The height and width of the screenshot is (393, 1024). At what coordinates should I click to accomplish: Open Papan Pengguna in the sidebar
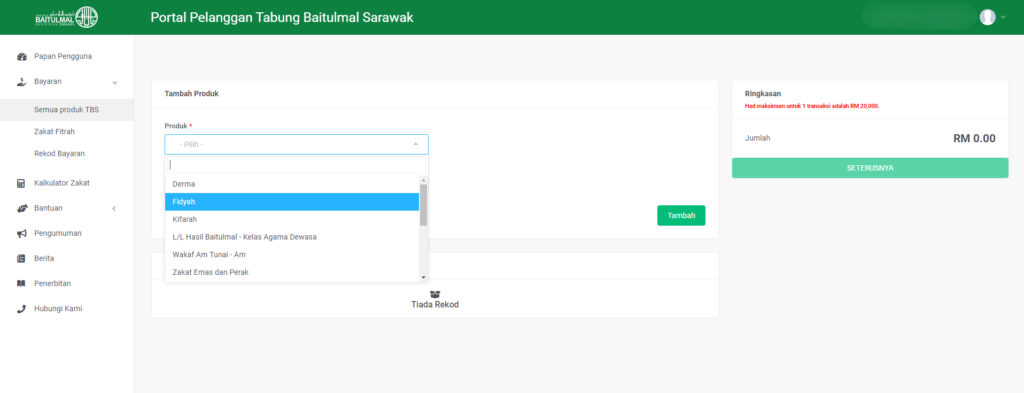click(63, 57)
